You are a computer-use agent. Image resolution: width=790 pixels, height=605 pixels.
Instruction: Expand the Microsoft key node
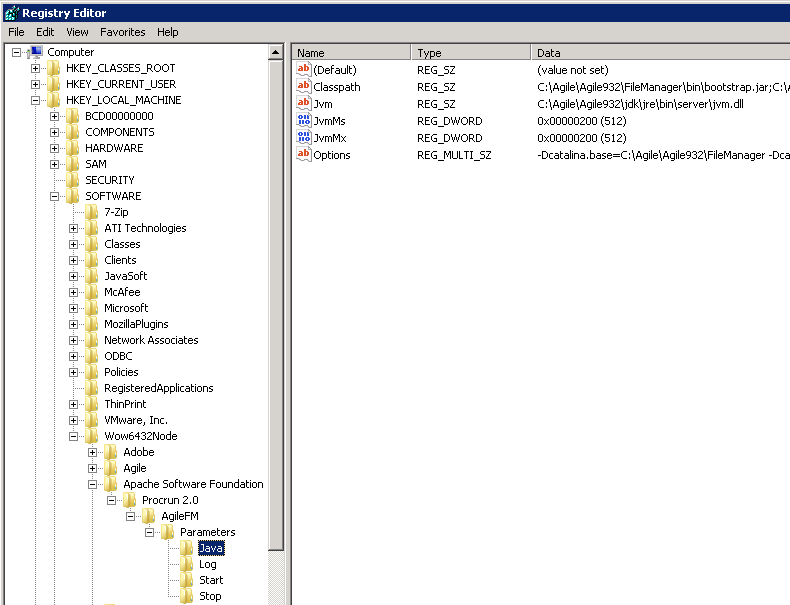74,308
